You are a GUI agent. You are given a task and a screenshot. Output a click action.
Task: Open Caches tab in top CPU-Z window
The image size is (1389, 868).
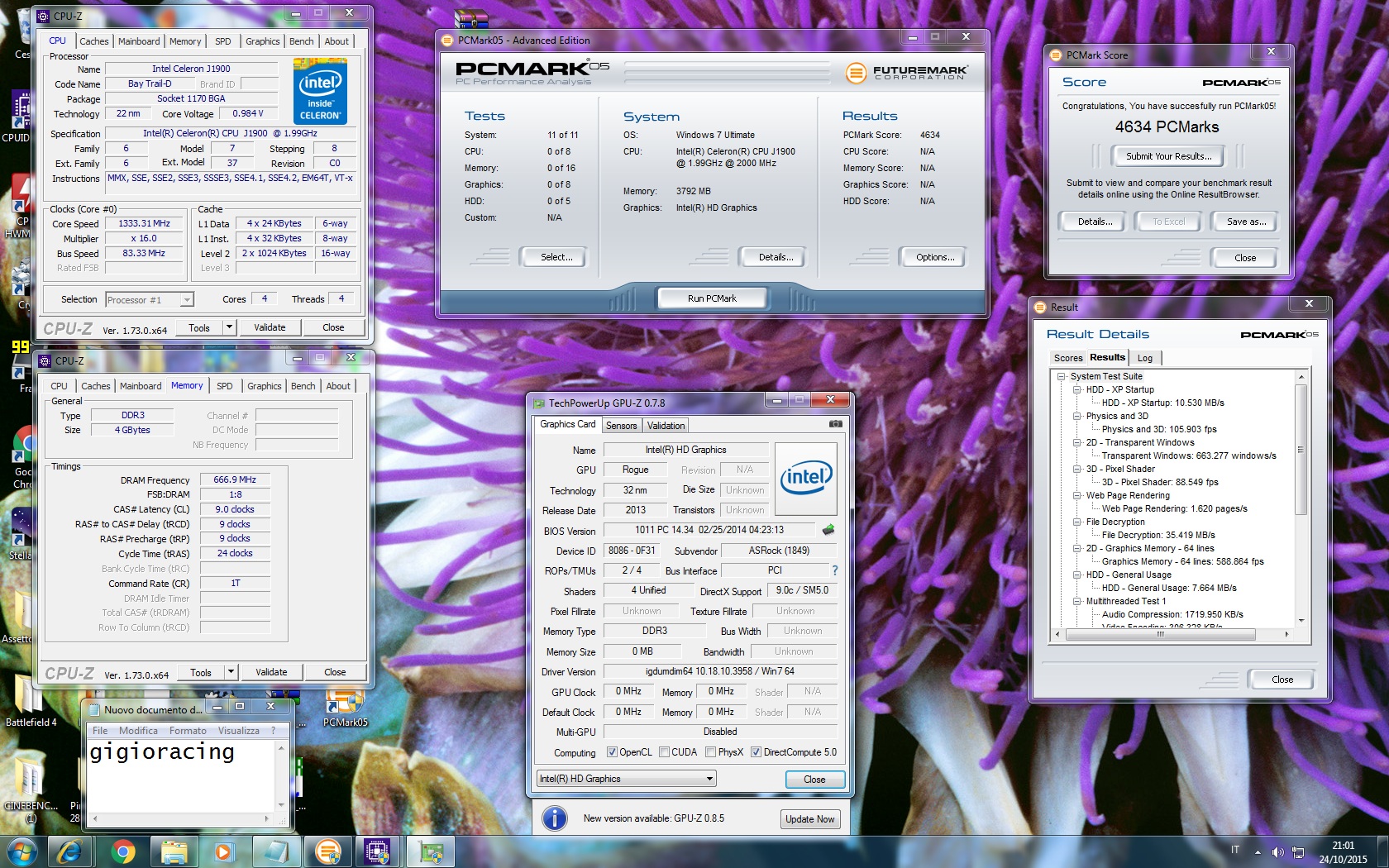(x=93, y=41)
